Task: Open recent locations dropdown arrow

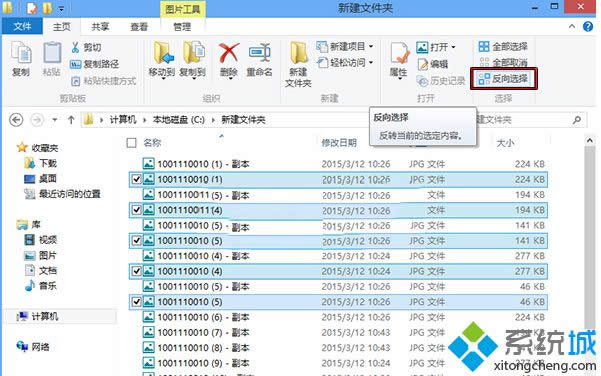Action: (55, 120)
